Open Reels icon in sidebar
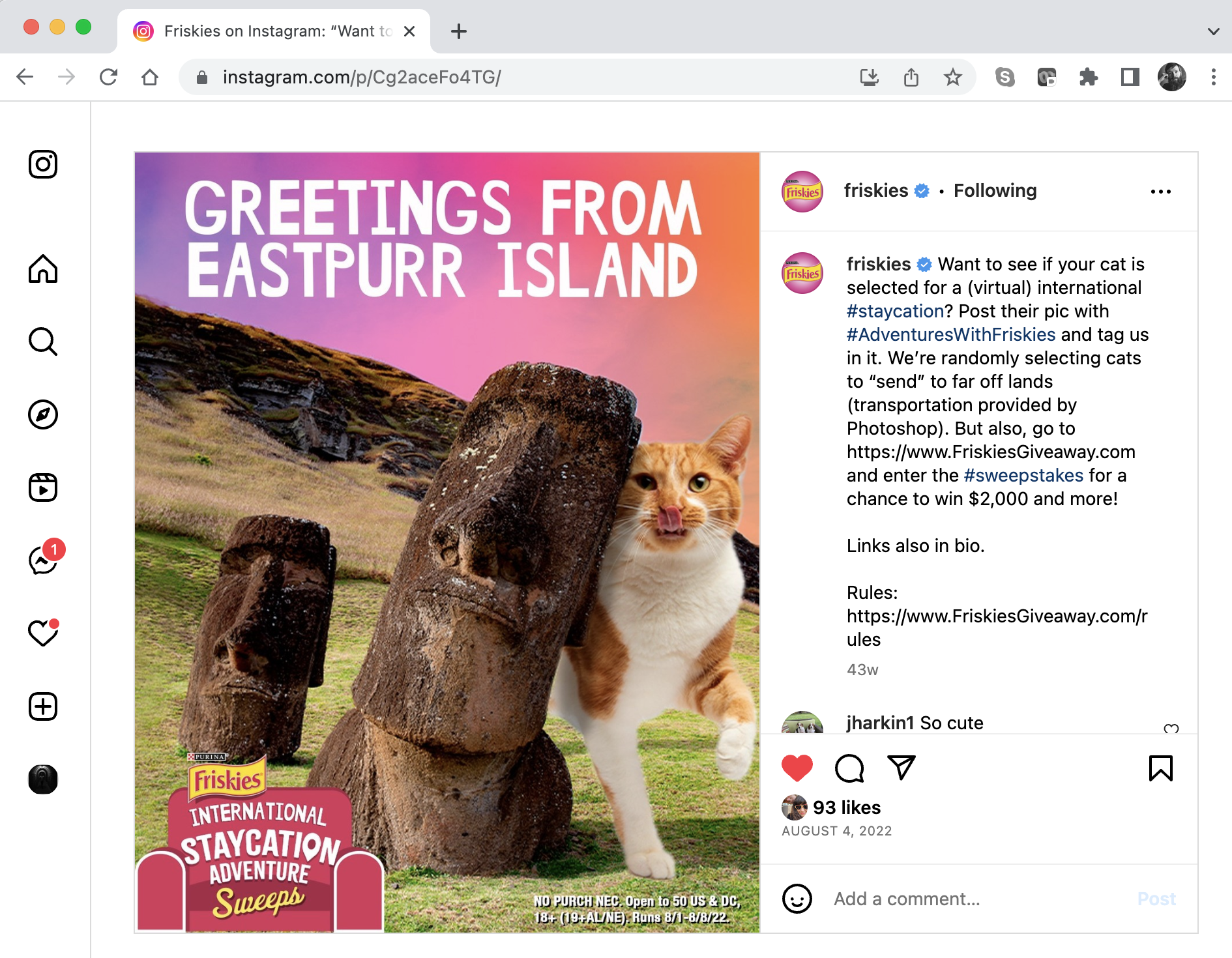This screenshot has width=1232, height=958. coord(43,487)
